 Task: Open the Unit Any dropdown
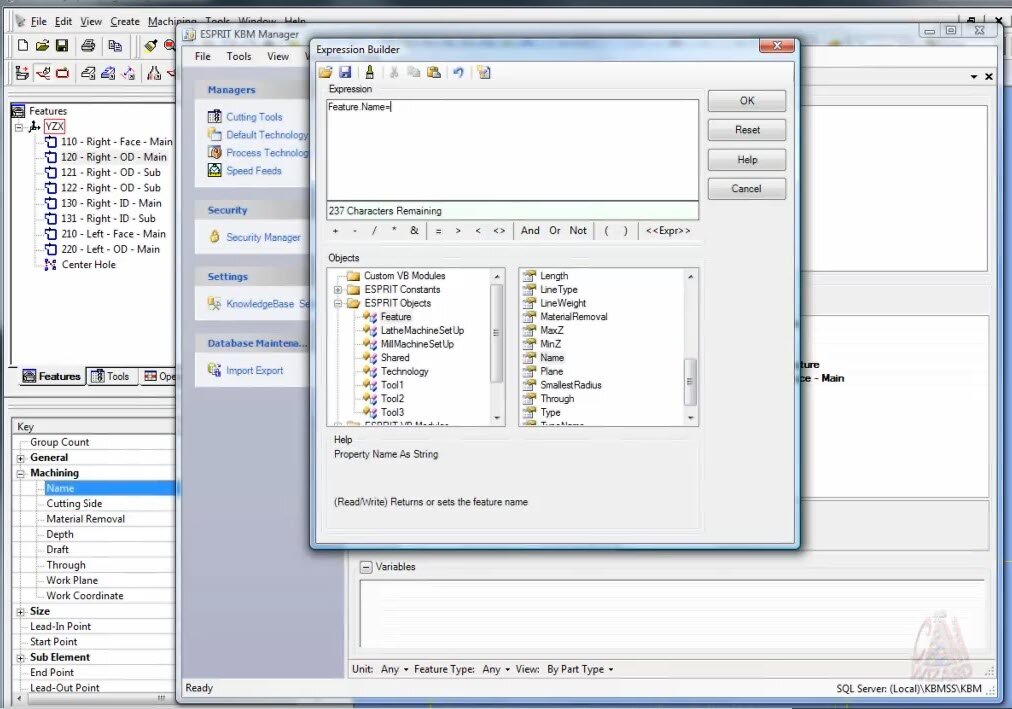[395, 669]
